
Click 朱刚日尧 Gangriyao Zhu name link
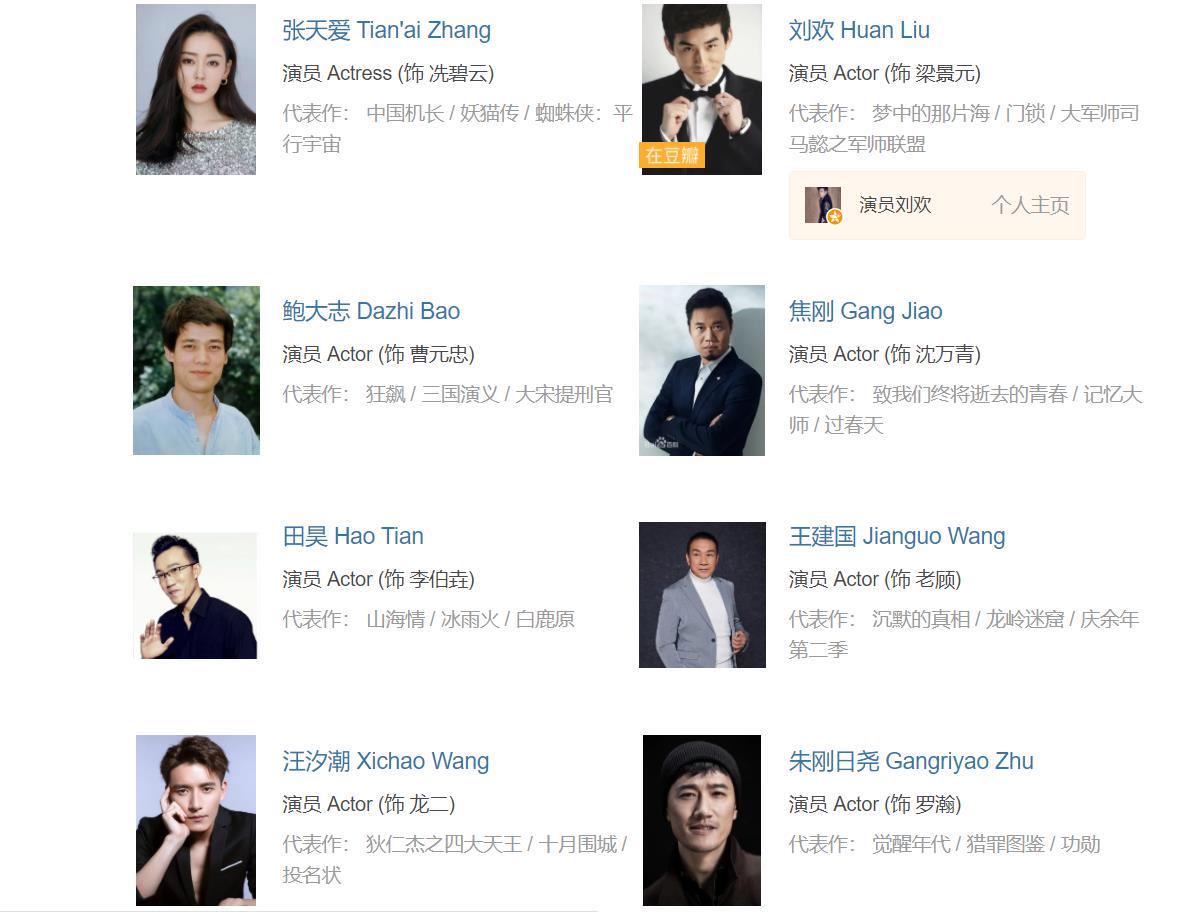click(x=911, y=761)
